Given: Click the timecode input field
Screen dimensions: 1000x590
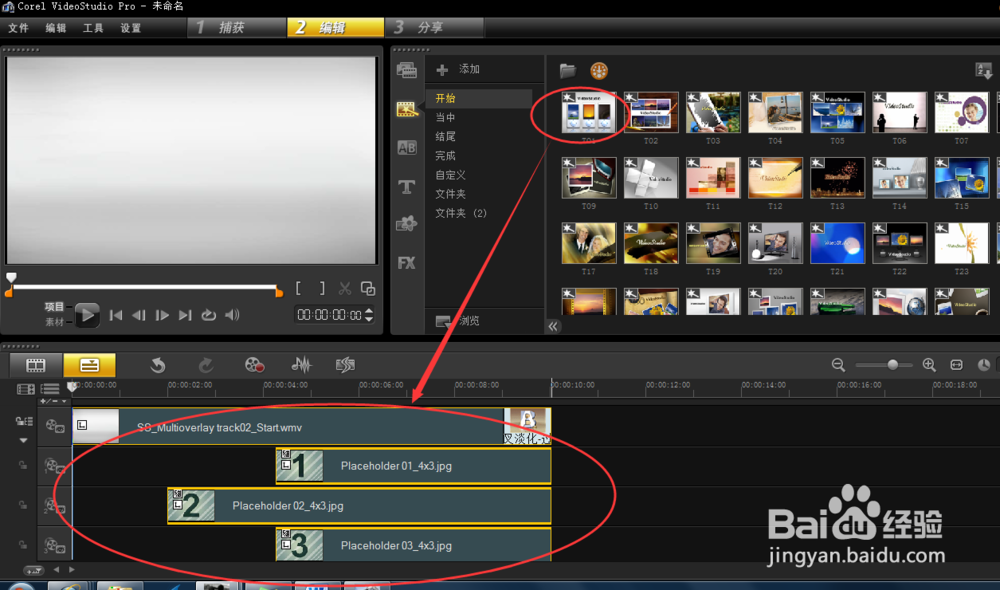Looking at the screenshot, I should pyautogui.click(x=329, y=315).
